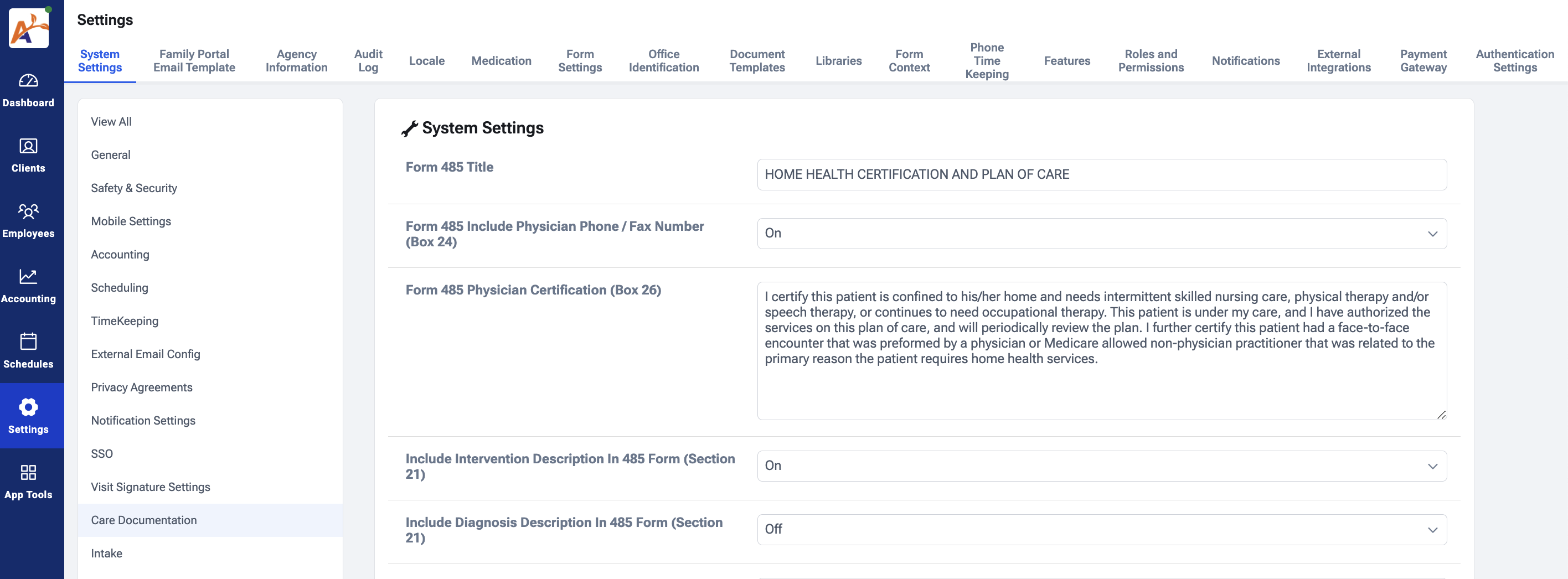Open Include Diagnosis Description dropdown
This screenshot has width=1568, height=579.
coord(1101,530)
